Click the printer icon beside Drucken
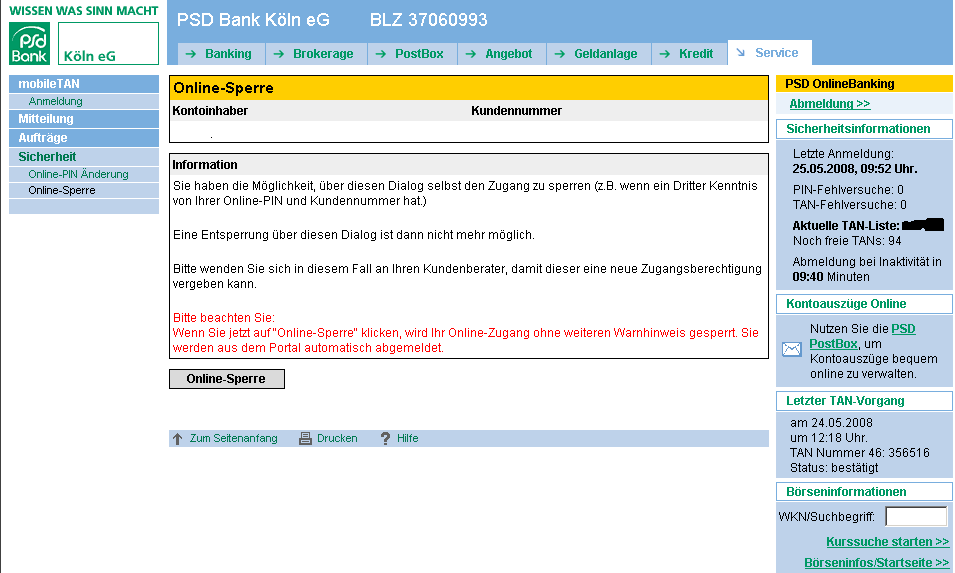 pos(305,438)
